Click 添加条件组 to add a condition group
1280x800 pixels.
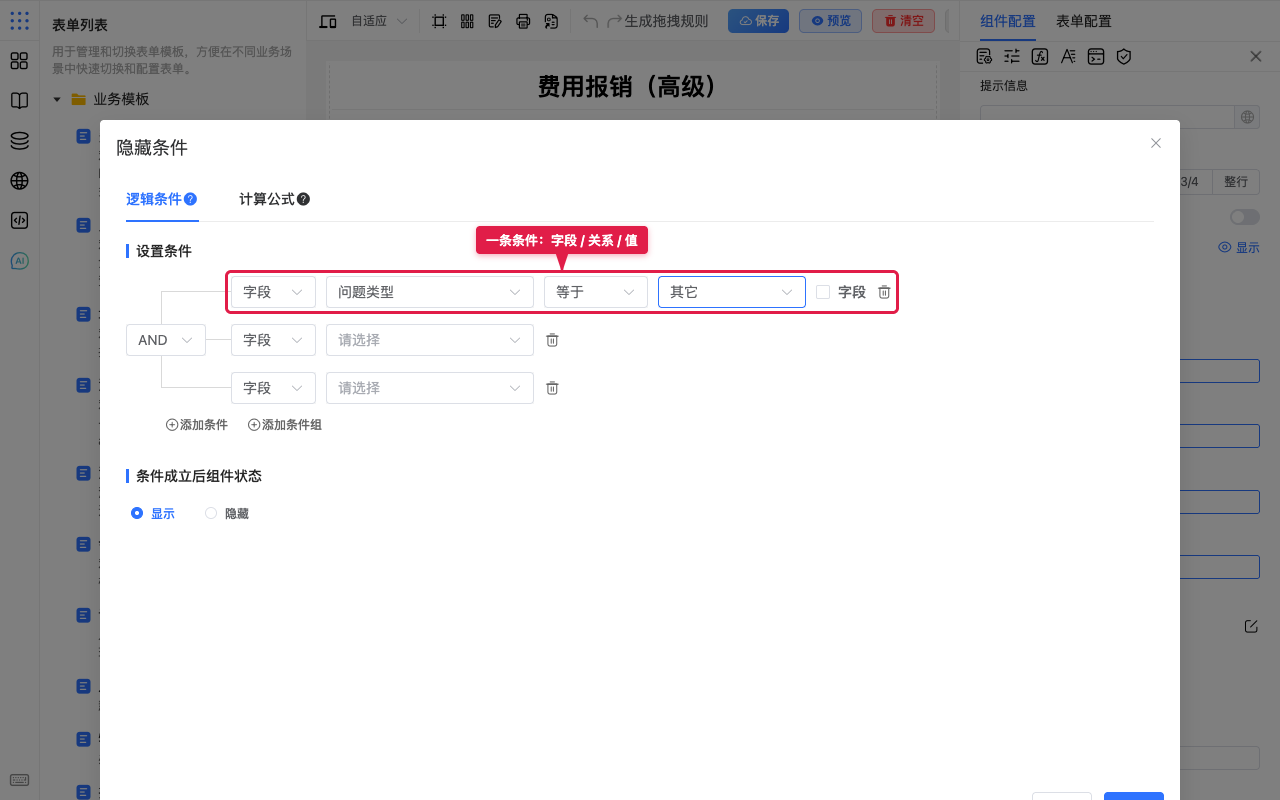[285, 425]
